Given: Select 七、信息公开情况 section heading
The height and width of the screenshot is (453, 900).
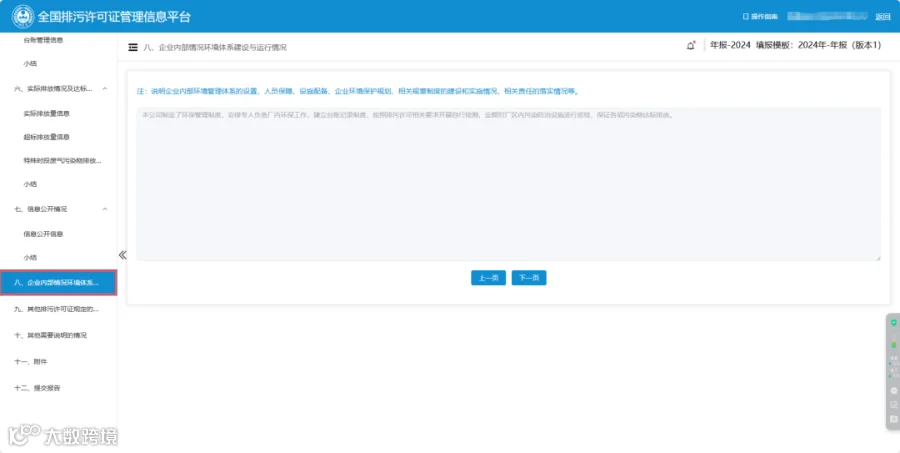Looking at the screenshot, I should [40, 209].
